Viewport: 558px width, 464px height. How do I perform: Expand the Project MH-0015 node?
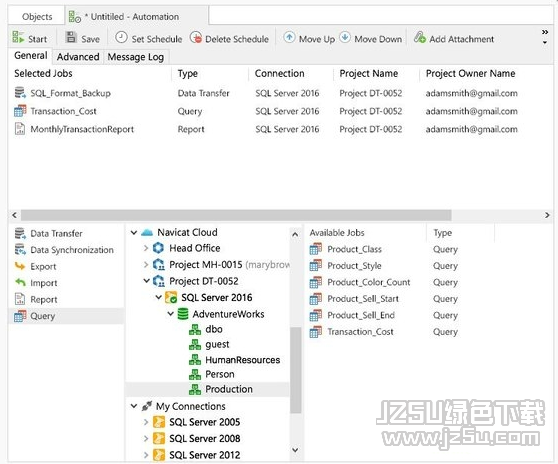pos(146,264)
